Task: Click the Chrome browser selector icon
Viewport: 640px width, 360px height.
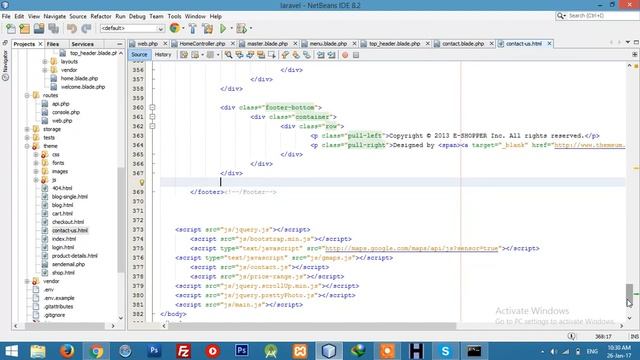Action: tap(174, 28)
